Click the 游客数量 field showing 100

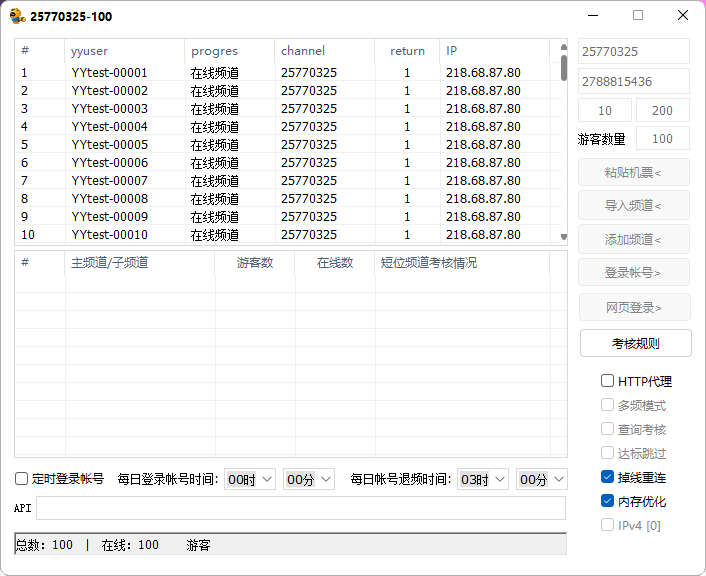662,139
